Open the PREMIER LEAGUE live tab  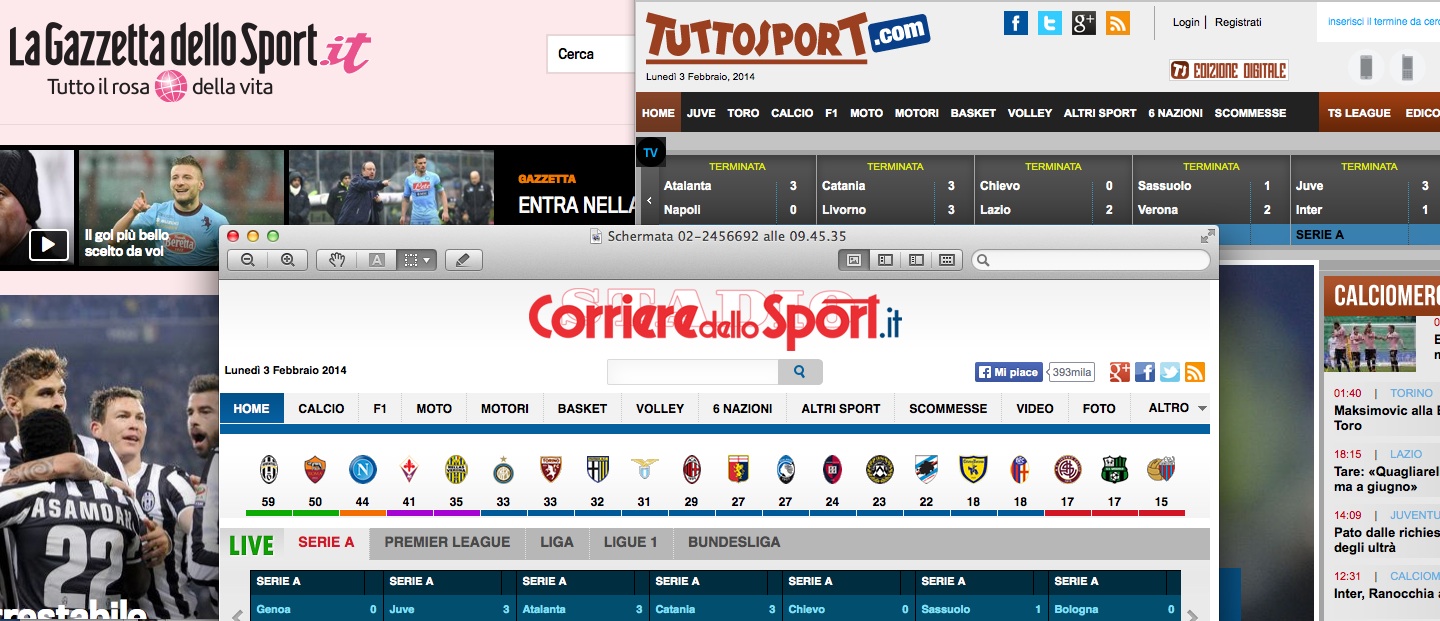tap(447, 542)
